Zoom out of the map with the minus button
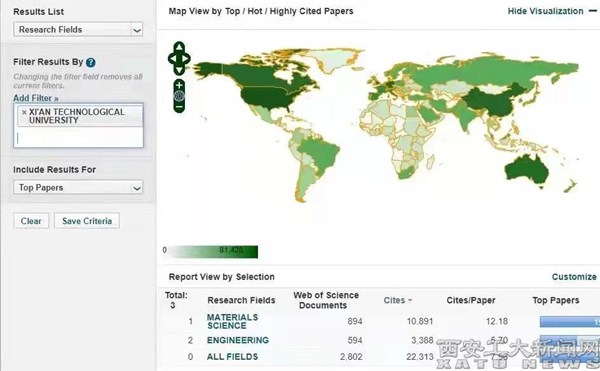Image resolution: width=600 pixels, height=371 pixels. [179, 107]
